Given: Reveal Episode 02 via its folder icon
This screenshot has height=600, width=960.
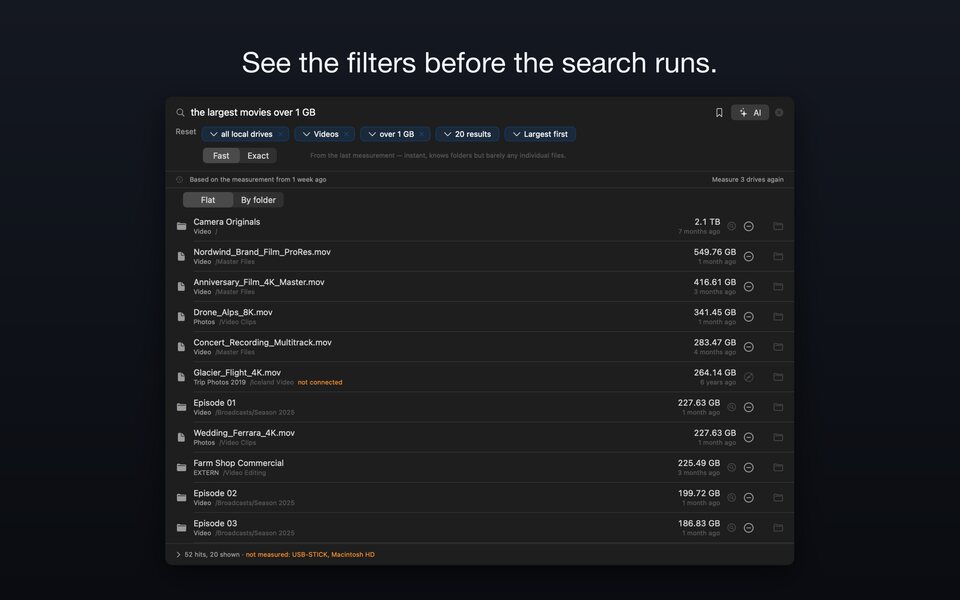Looking at the screenshot, I should [x=778, y=498].
